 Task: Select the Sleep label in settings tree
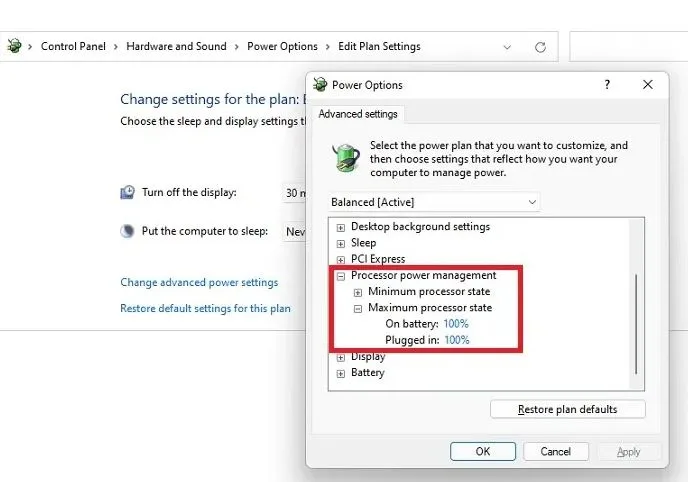363,243
